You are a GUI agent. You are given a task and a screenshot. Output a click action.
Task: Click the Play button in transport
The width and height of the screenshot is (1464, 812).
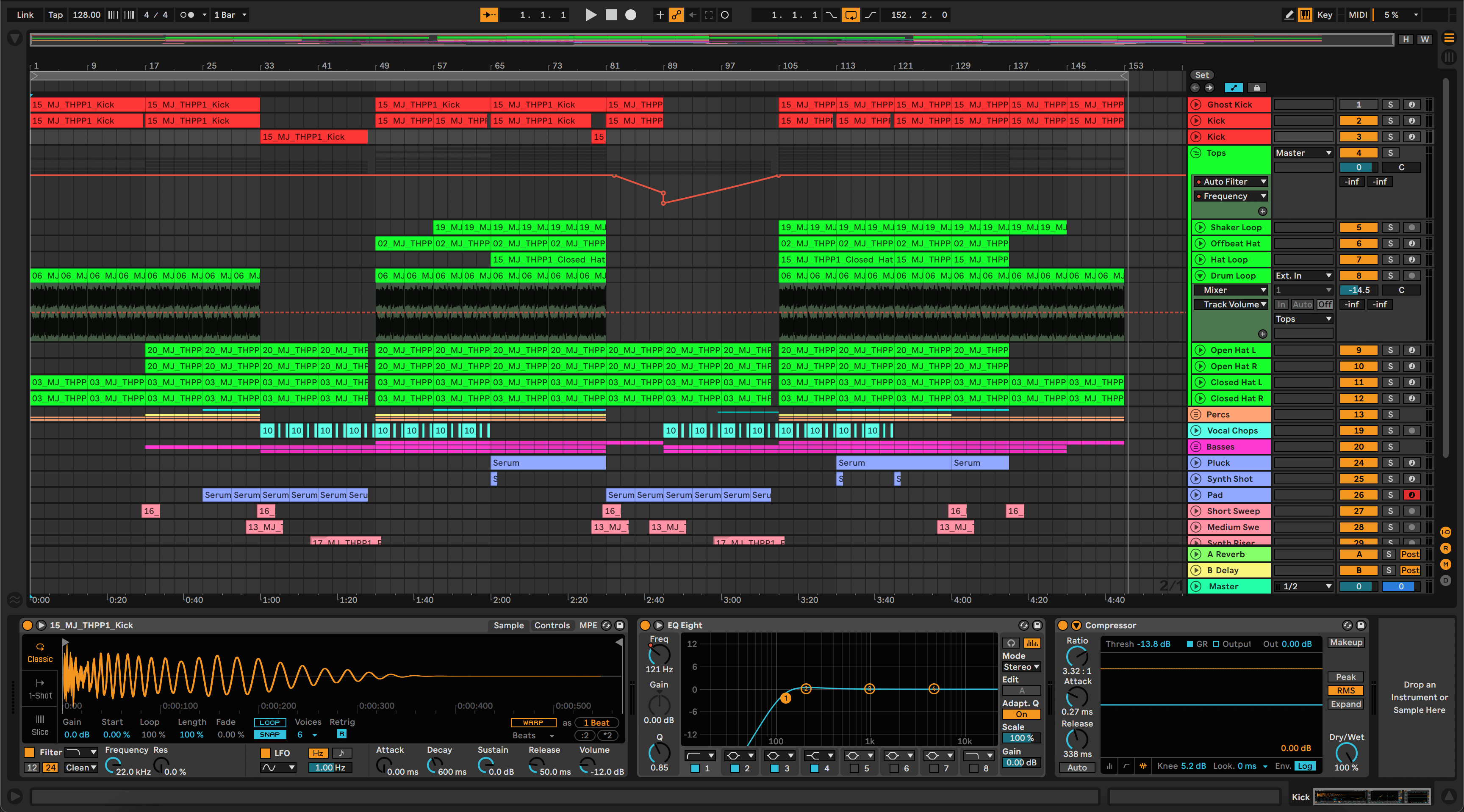(x=591, y=15)
